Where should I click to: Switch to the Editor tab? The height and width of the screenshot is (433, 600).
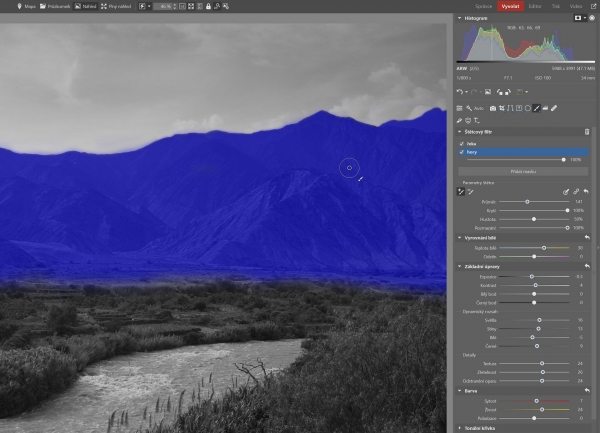coord(535,6)
